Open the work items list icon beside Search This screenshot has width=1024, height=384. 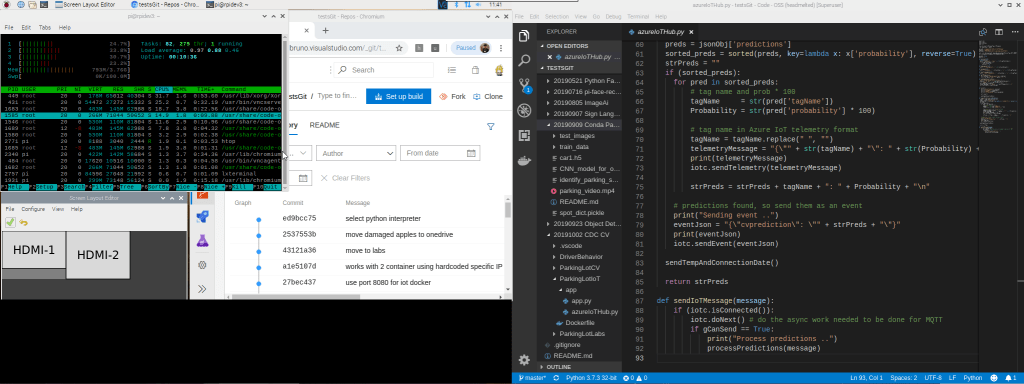[x=451, y=70]
